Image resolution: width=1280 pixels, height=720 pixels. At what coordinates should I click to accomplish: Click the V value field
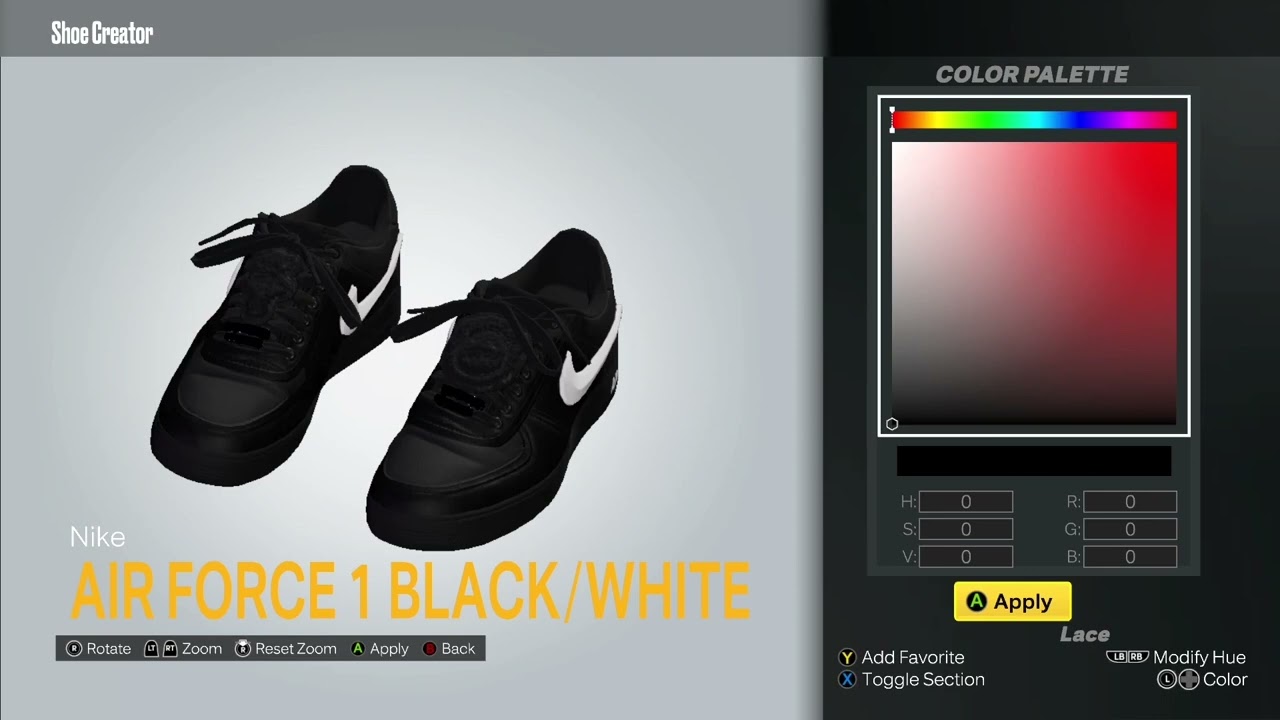pos(966,557)
